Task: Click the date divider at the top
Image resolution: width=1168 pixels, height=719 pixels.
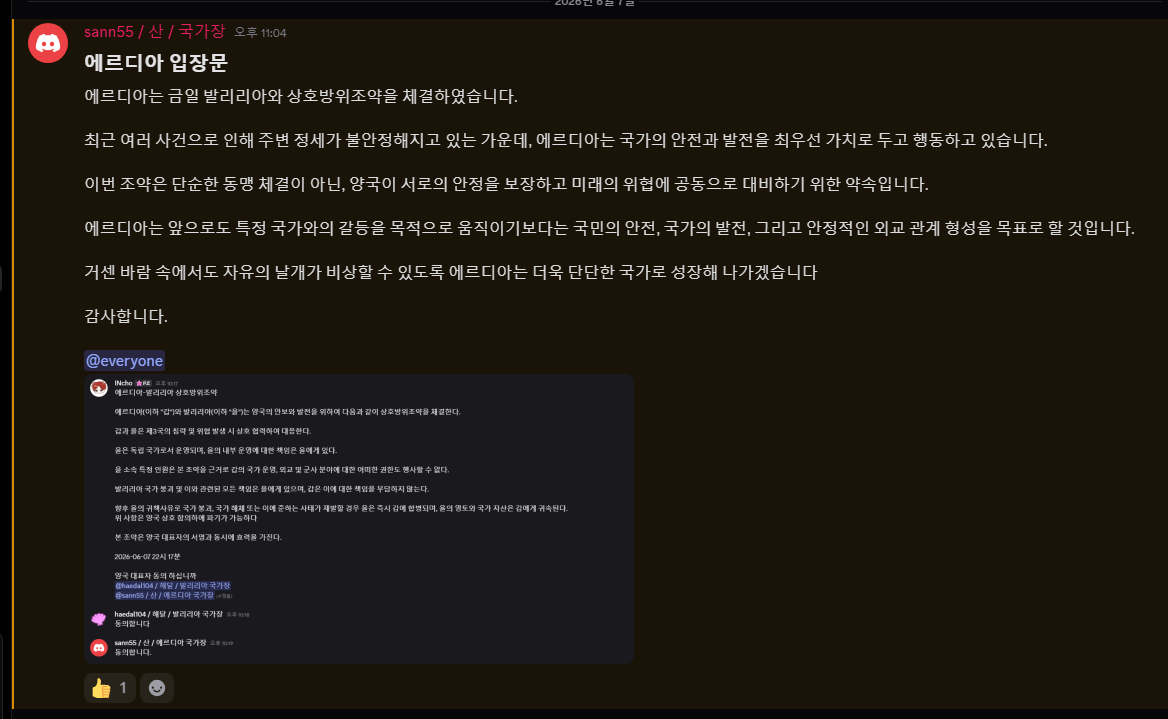Action: tap(594, 3)
